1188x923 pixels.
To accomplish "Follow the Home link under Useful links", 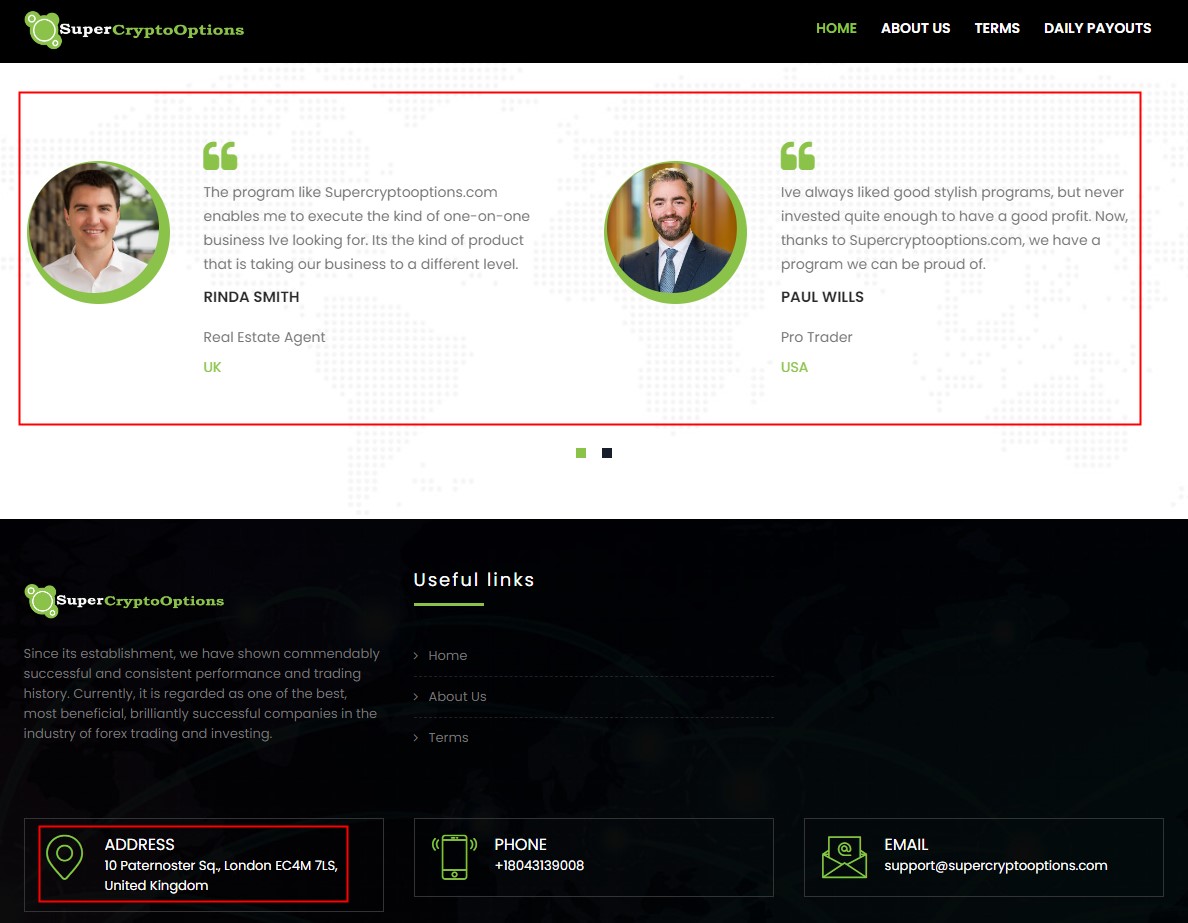I will [448, 655].
